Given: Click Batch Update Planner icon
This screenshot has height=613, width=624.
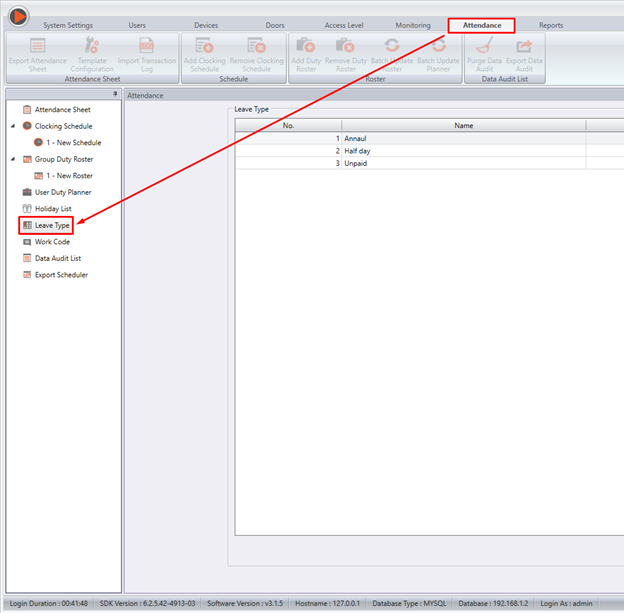Looking at the screenshot, I should pos(438,45).
